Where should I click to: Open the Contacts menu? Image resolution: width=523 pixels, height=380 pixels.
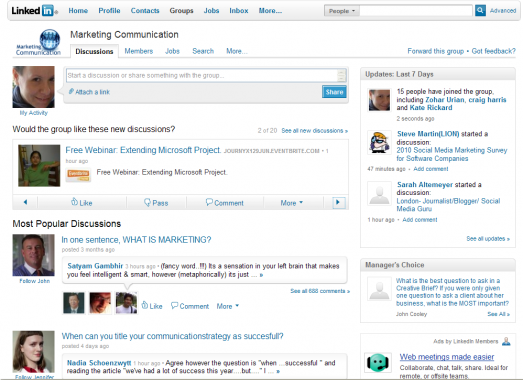tap(145, 11)
